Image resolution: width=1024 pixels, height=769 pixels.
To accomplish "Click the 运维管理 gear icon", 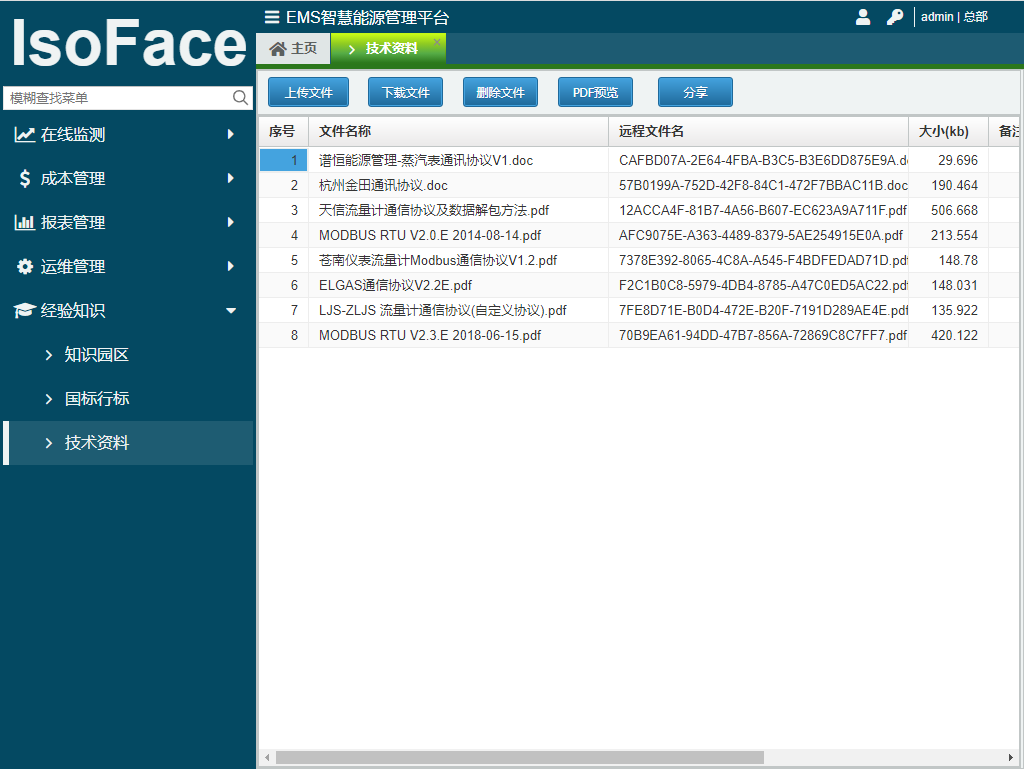I will 25,266.
